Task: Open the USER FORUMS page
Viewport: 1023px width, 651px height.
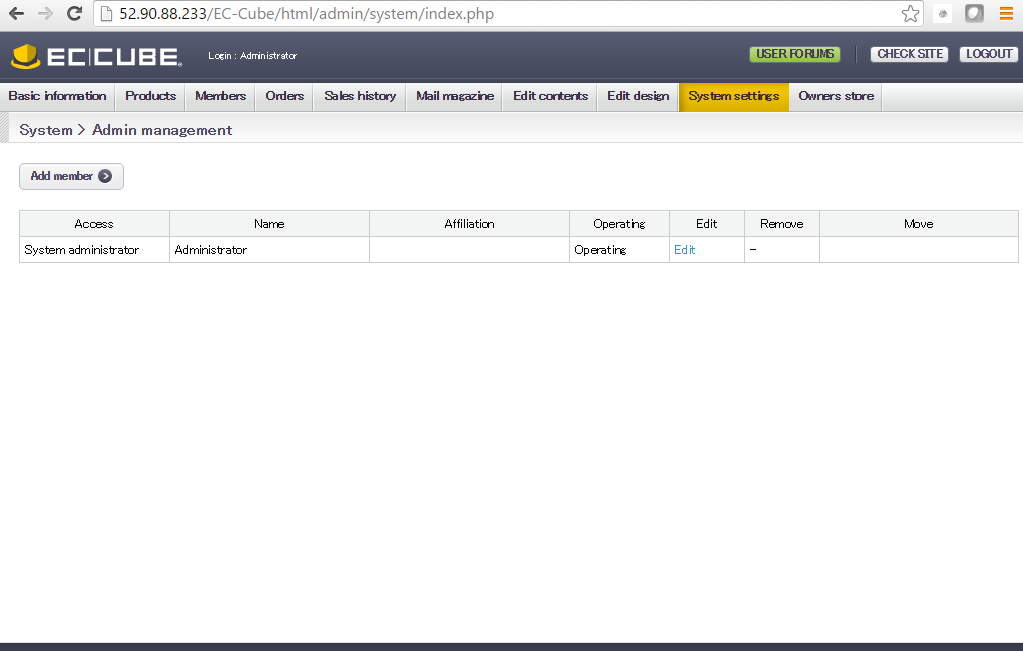Action: pos(794,54)
